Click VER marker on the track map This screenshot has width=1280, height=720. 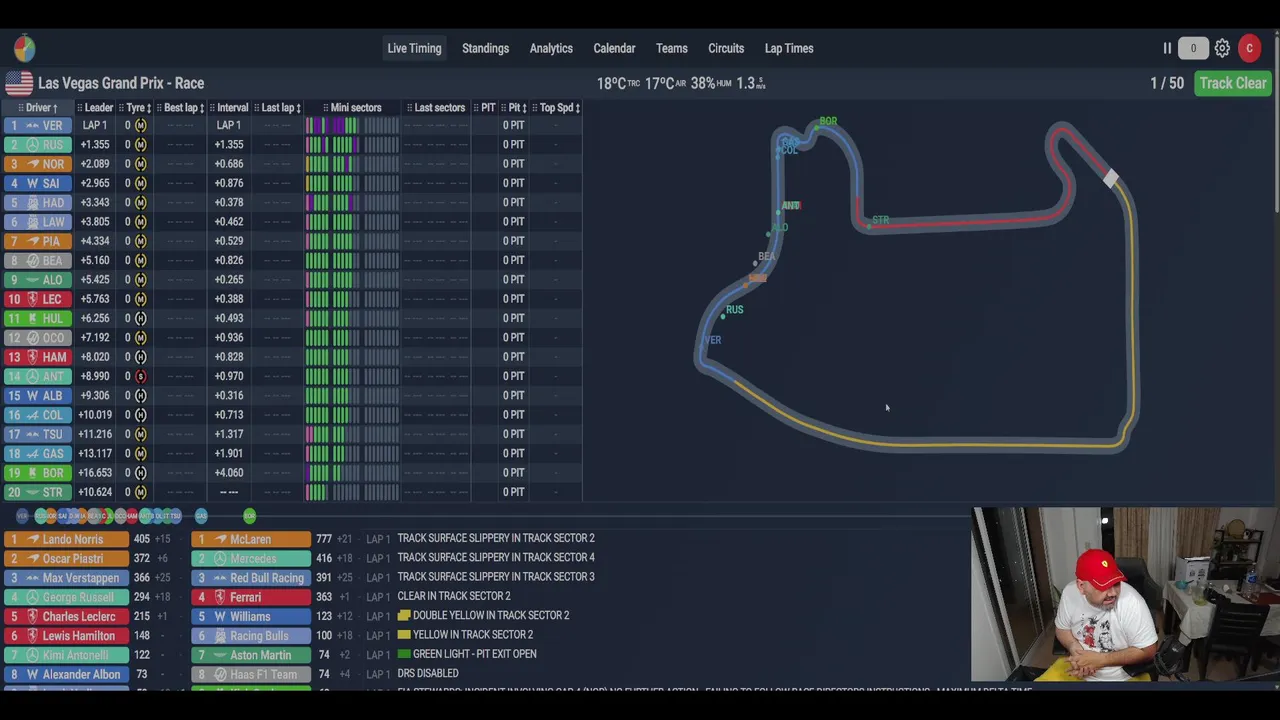click(709, 341)
